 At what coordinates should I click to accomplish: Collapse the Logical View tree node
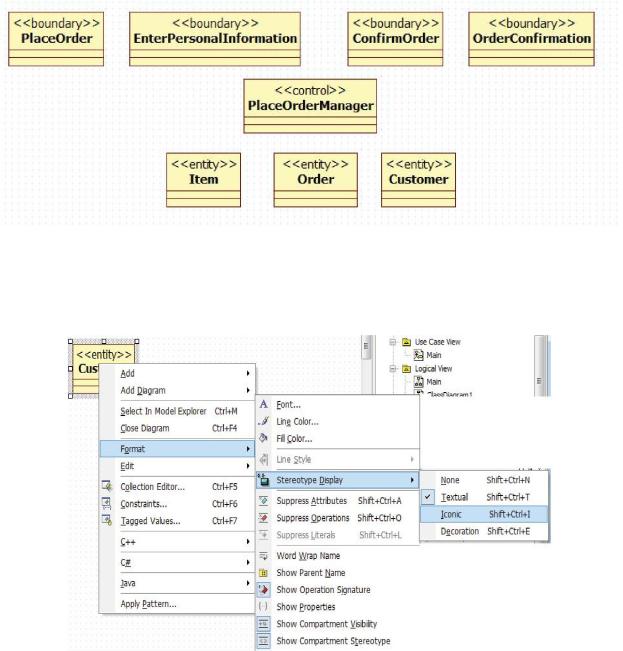click(393, 369)
